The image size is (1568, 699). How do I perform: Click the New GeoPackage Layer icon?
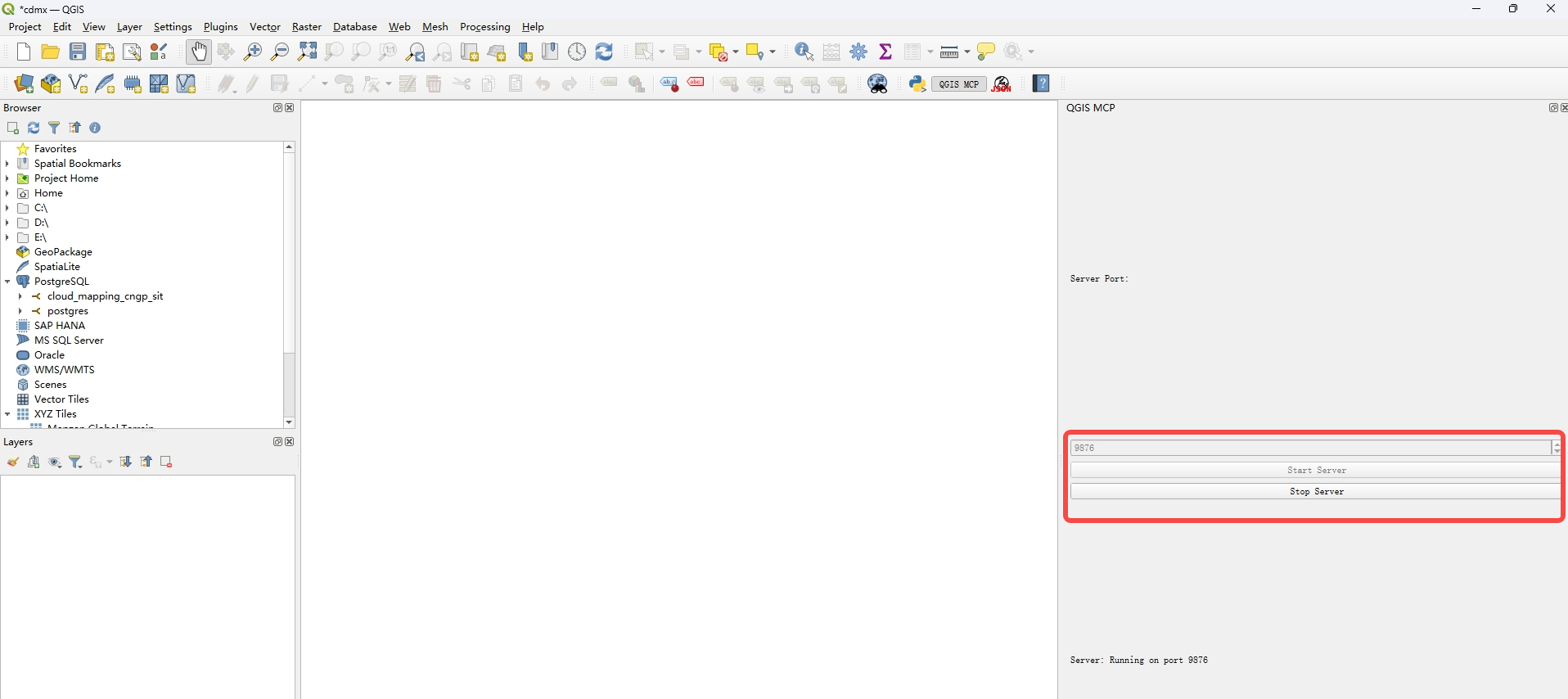click(x=51, y=83)
